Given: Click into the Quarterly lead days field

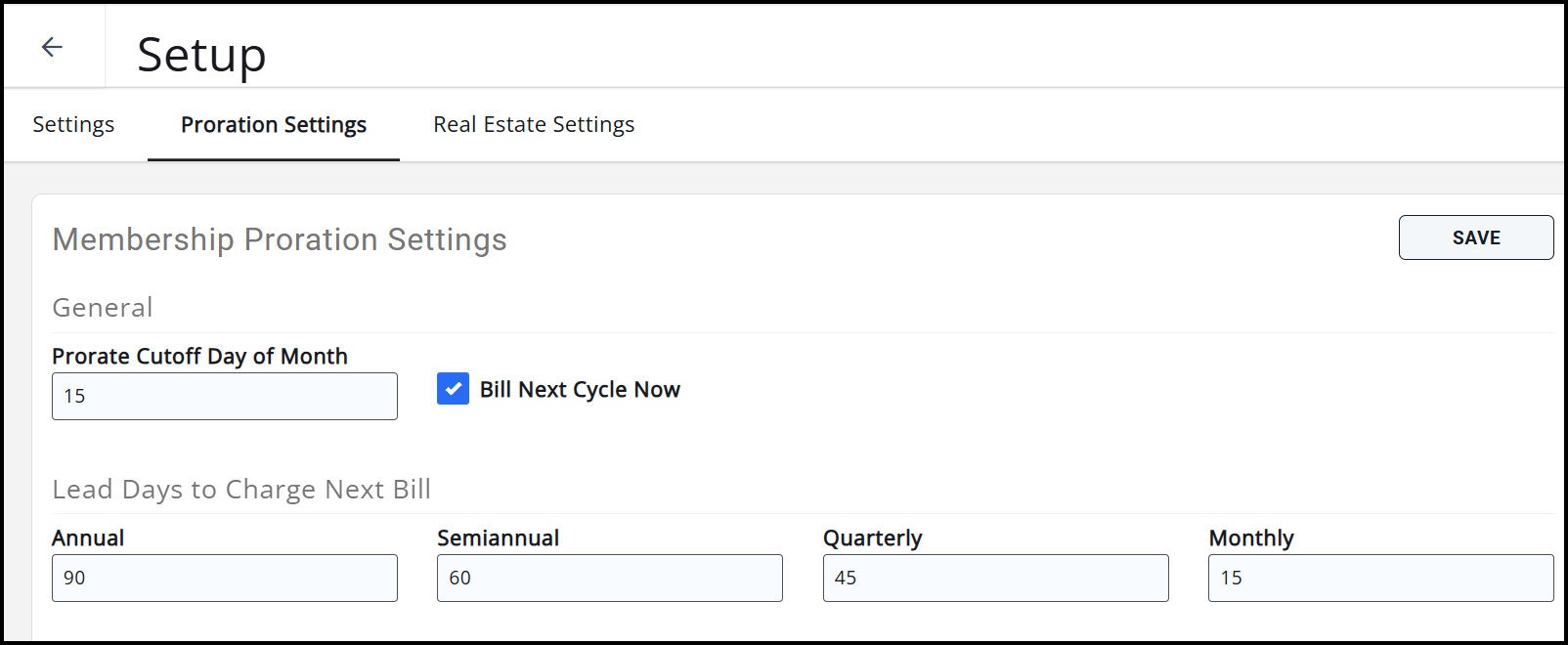Looking at the screenshot, I should (995, 578).
